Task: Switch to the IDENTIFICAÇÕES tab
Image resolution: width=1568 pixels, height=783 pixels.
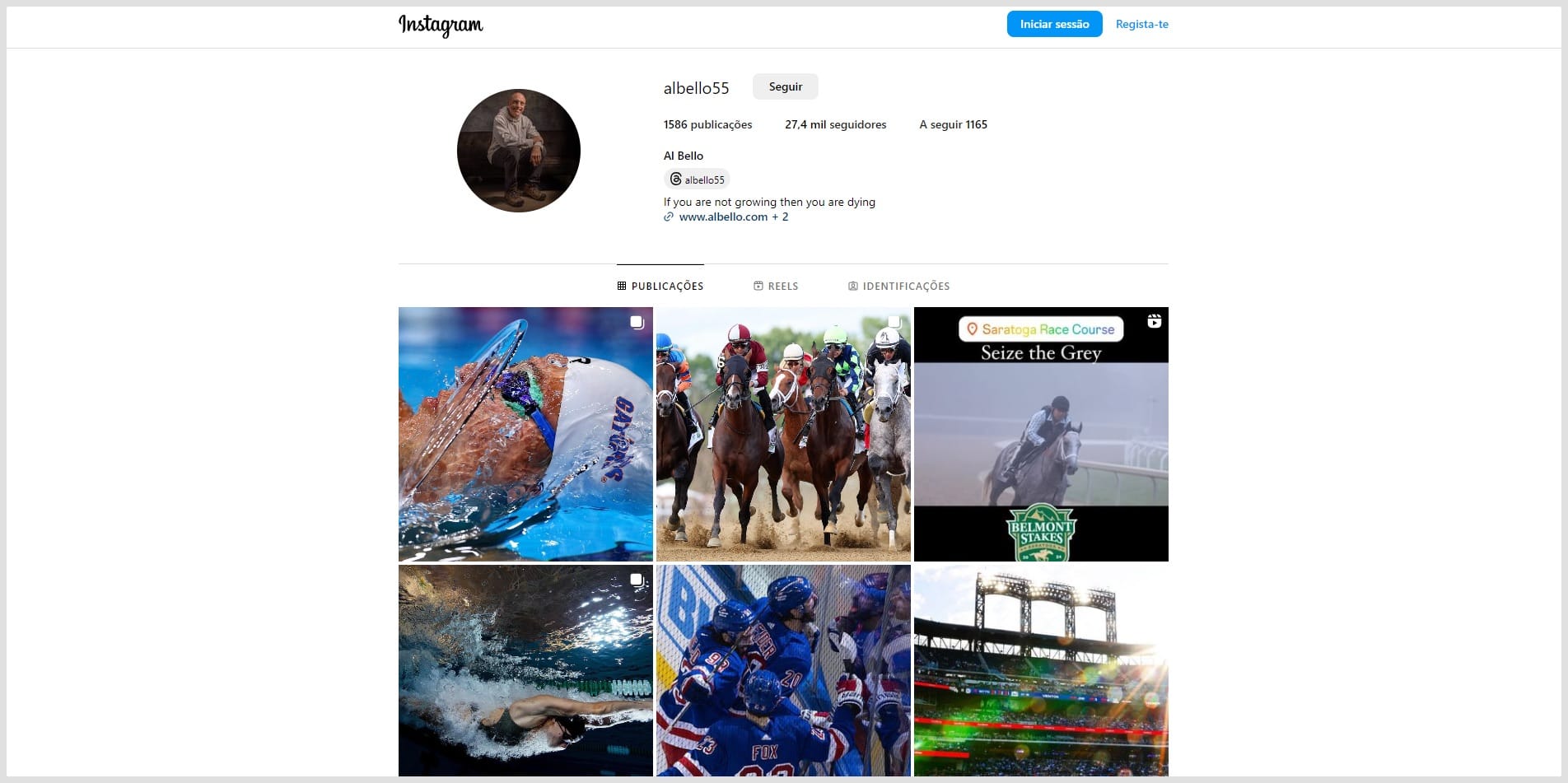Action: 898,287
